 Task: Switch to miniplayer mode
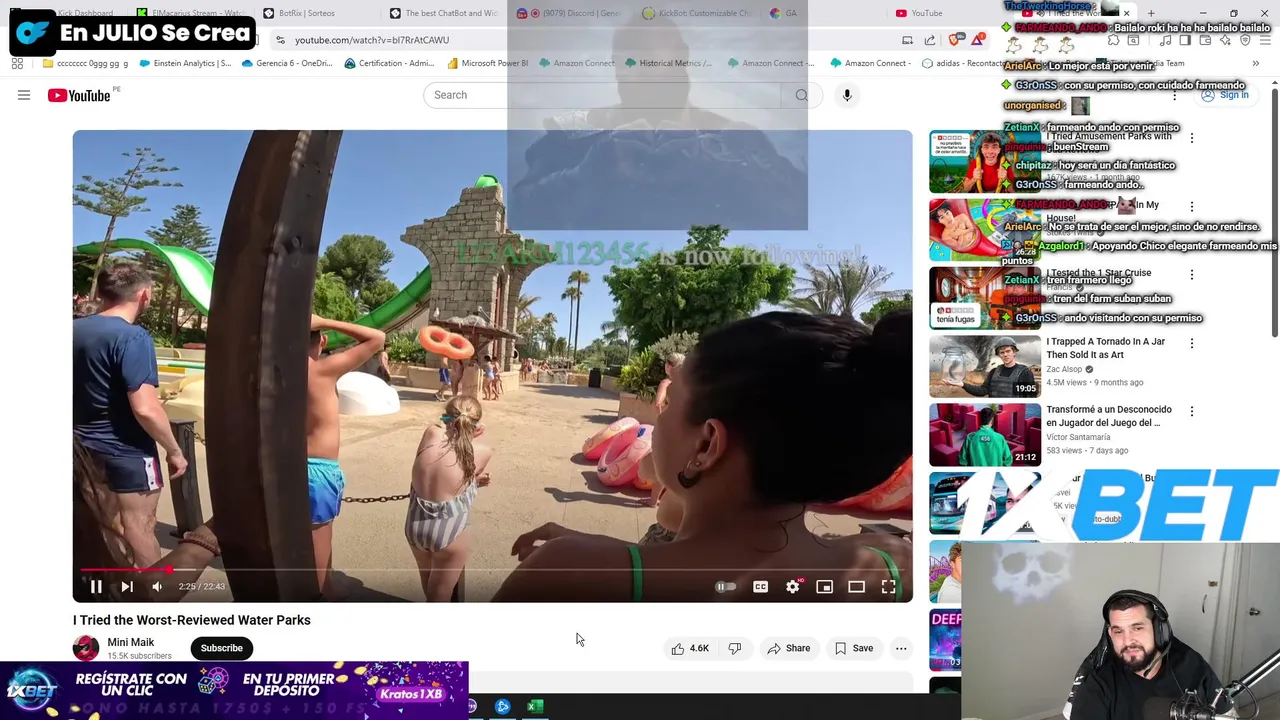coord(825,587)
